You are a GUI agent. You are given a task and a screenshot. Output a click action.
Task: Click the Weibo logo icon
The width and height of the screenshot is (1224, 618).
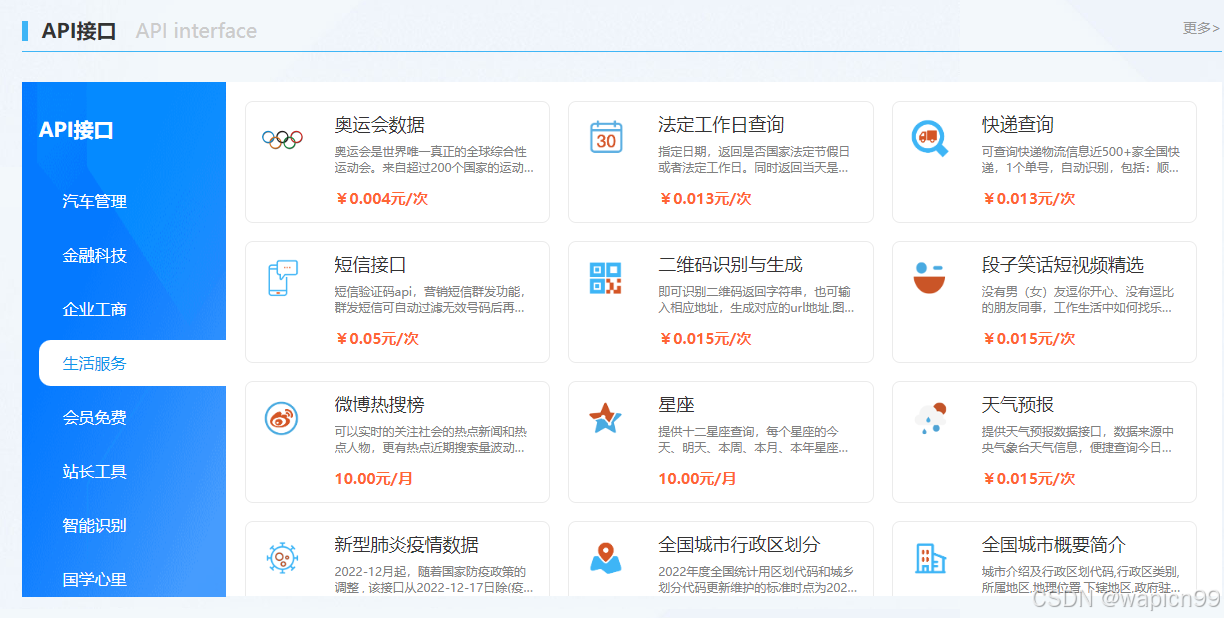coord(282,418)
